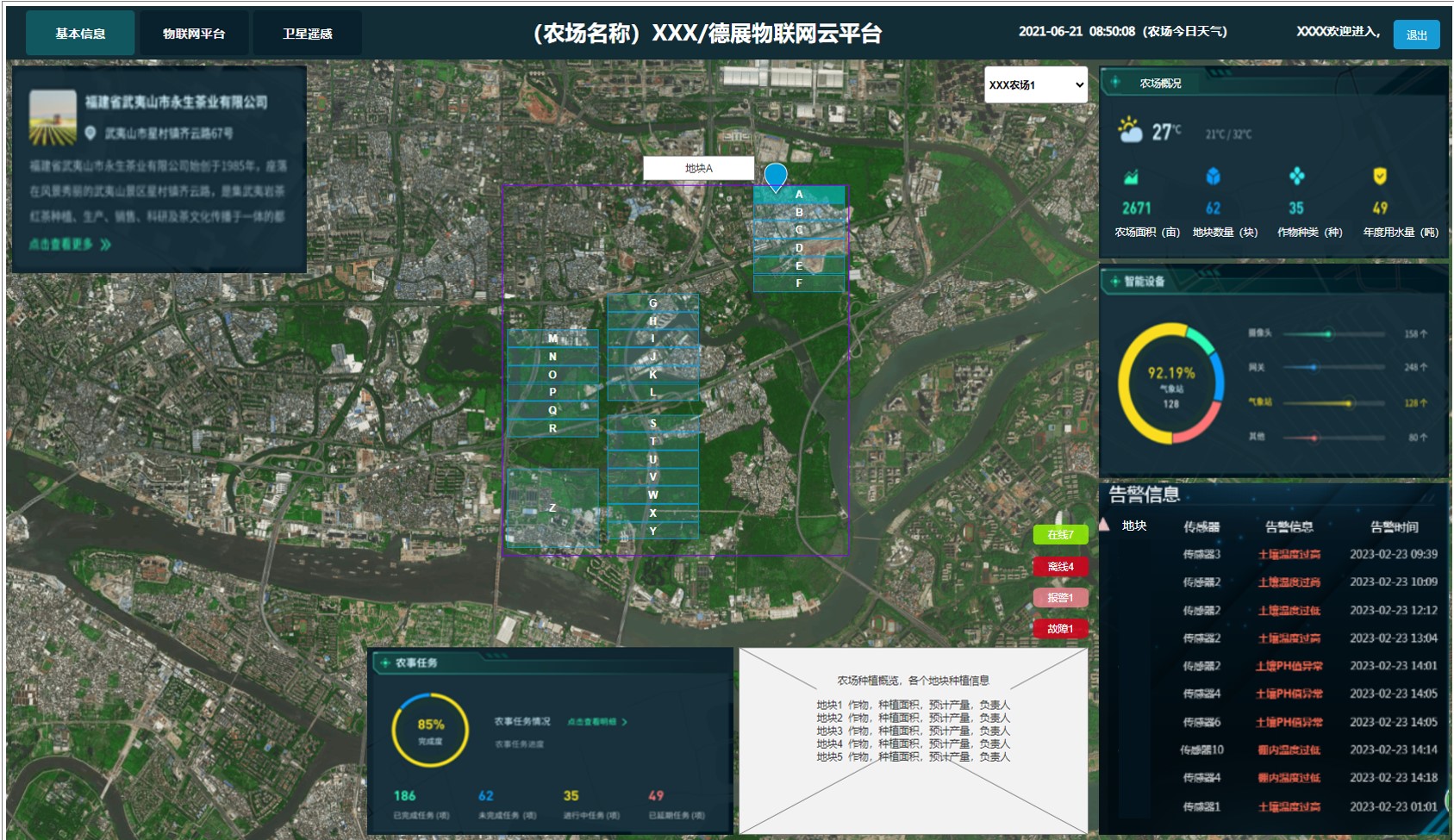Click 土壤温度过低 alert at 12:12
The width and height of the screenshot is (1454, 840).
tap(1289, 610)
